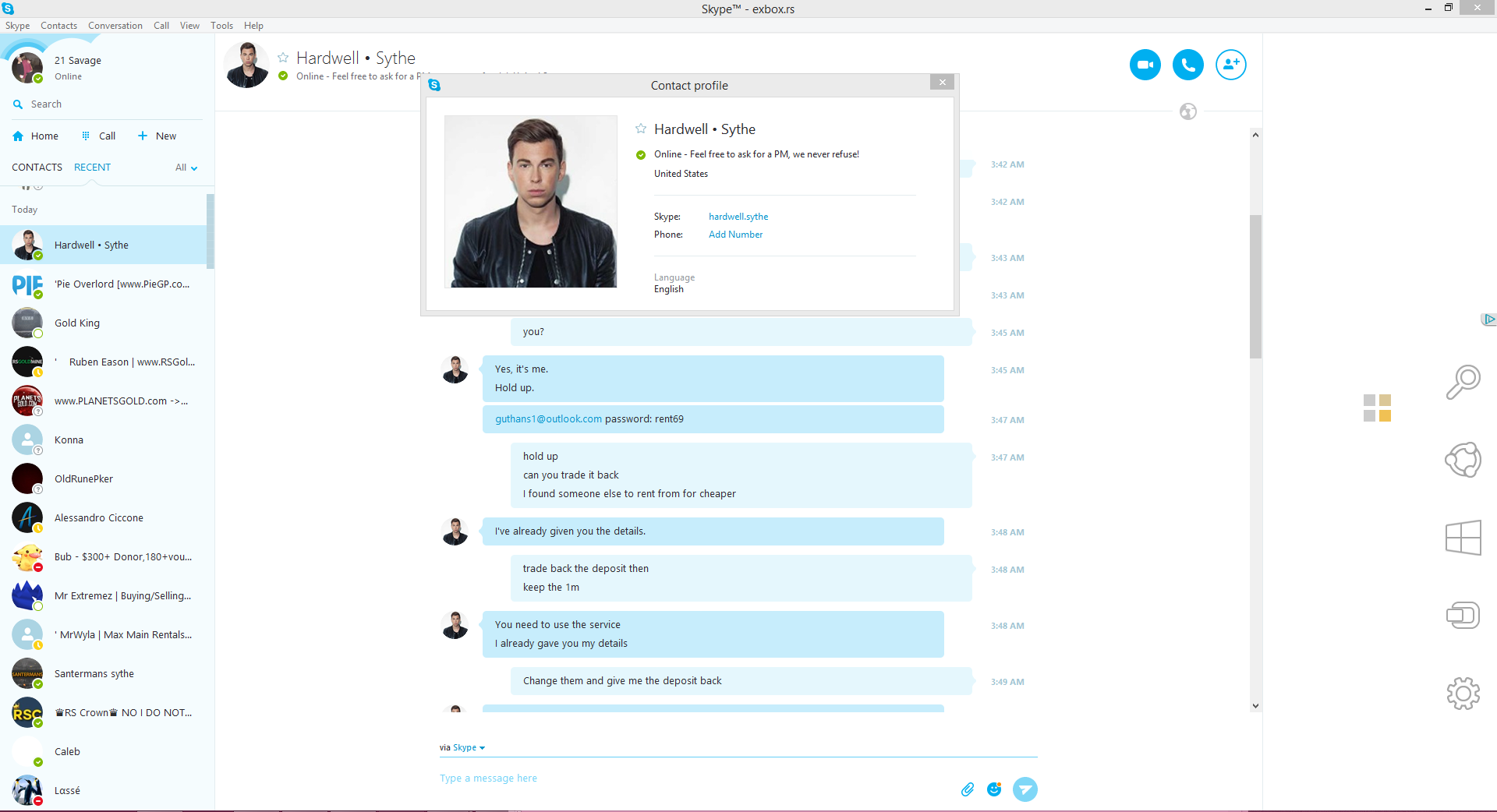1497x812 pixels.
Task: Open the Gold King conversation
Action: 104,323
